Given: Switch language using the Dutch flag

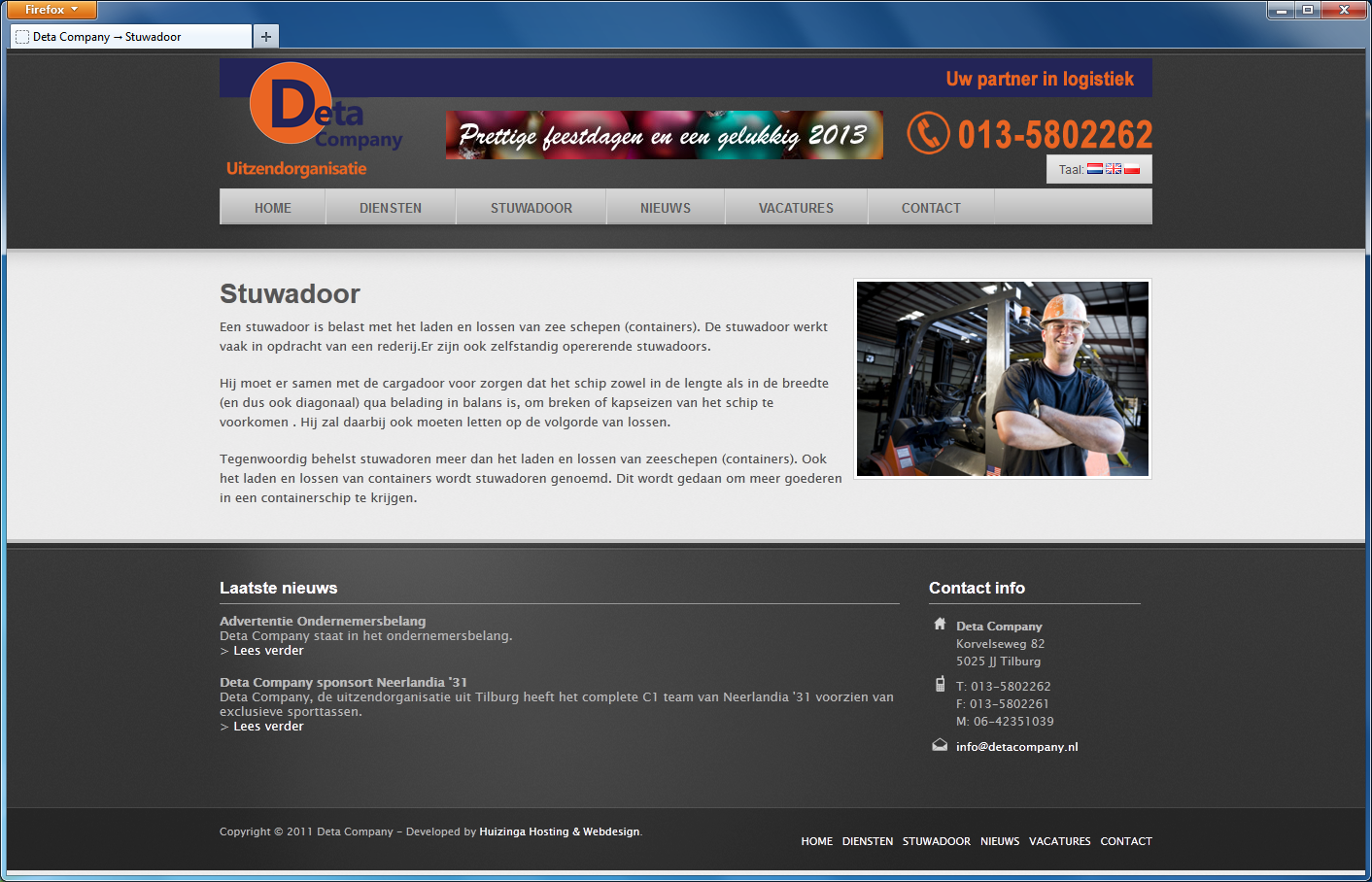Looking at the screenshot, I should point(1095,169).
